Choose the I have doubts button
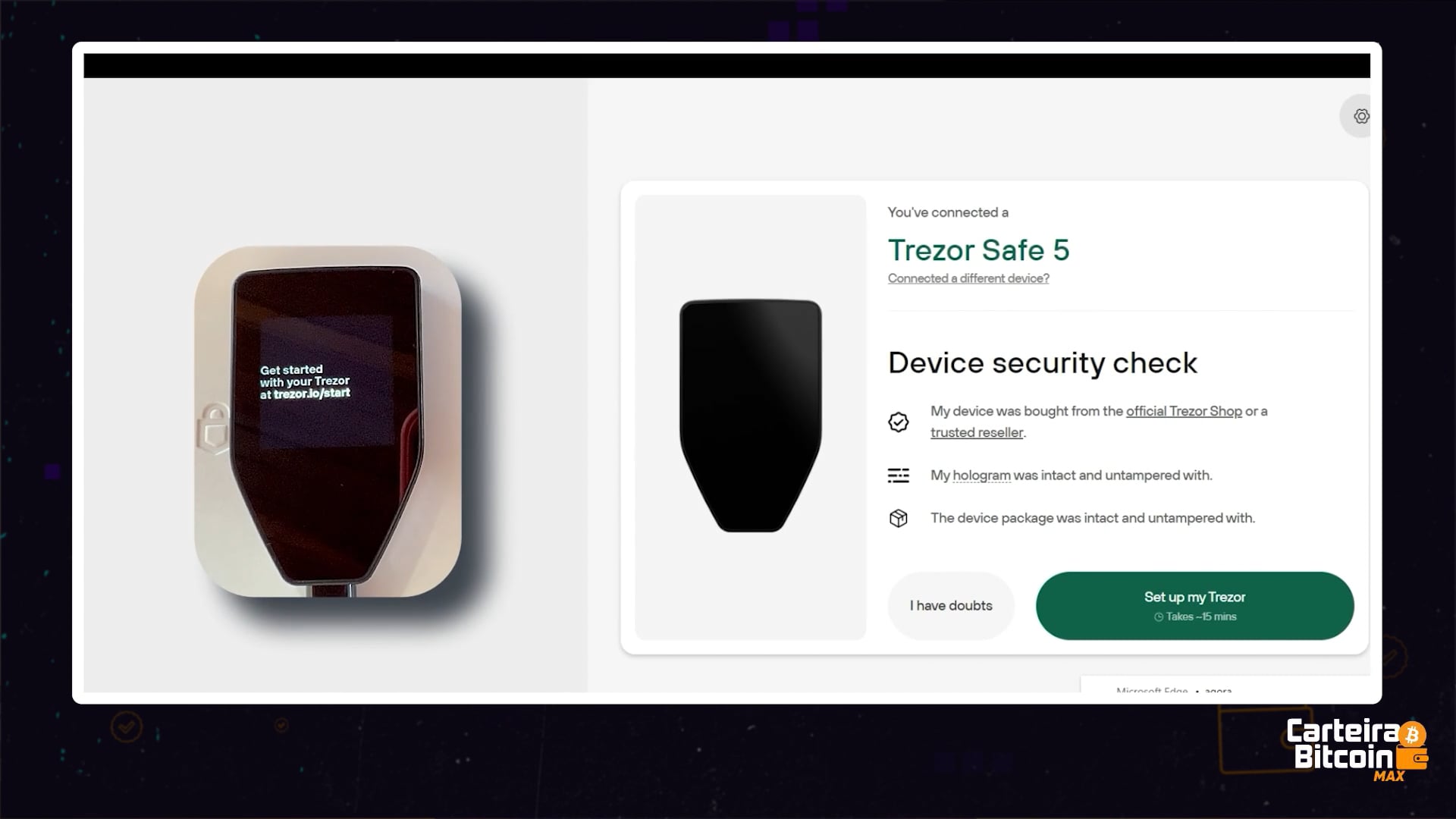Screen dimensions: 1456x819 pyautogui.click(x=951, y=605)
